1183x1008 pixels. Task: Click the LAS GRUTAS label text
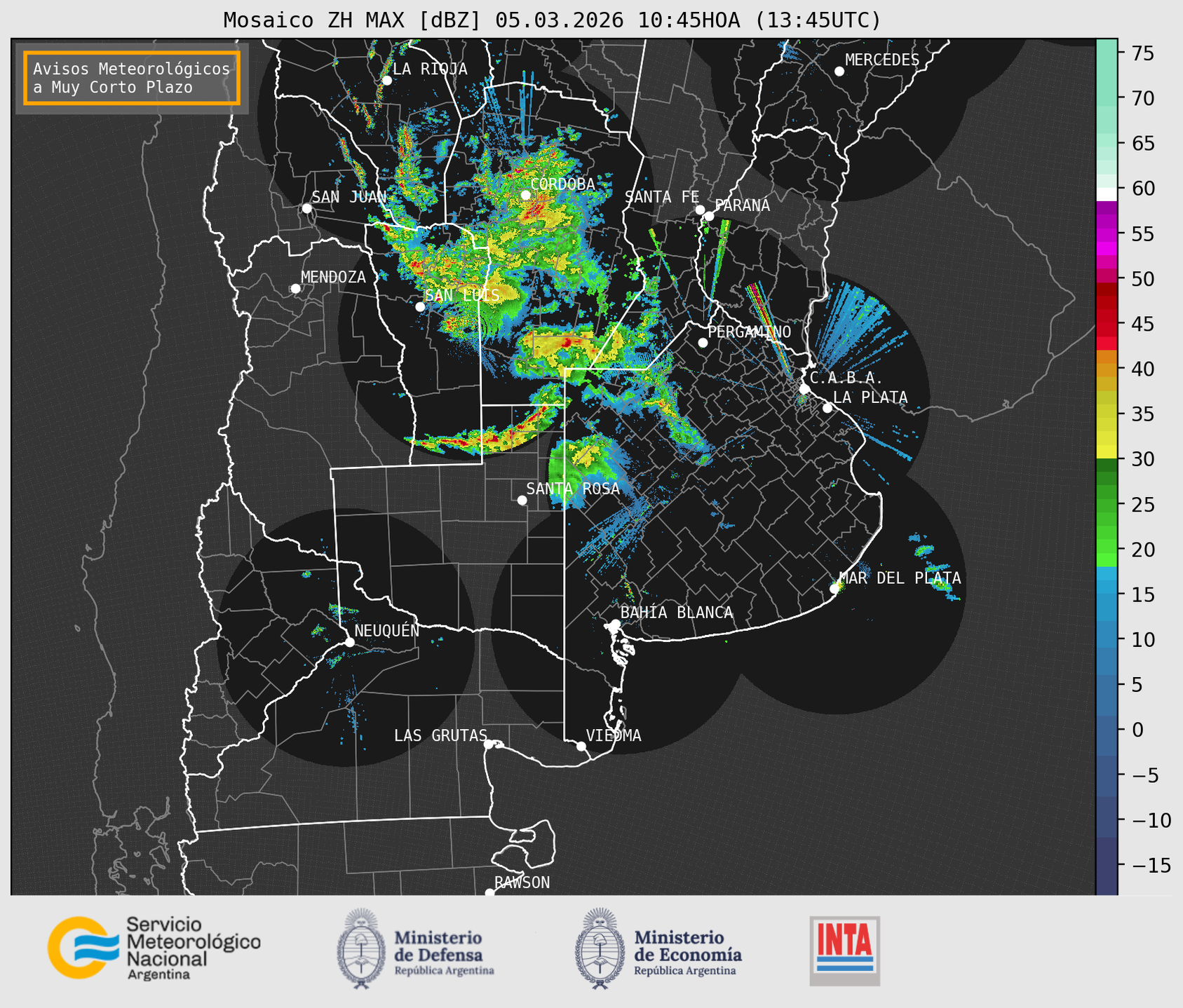point(440,735)
